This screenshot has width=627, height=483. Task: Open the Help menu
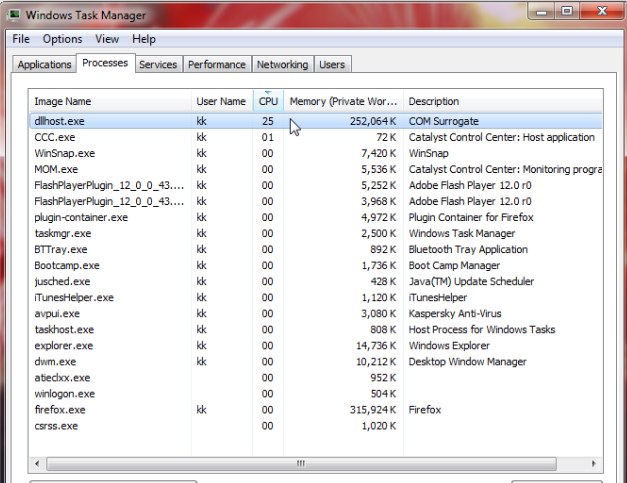coord(144,39)
